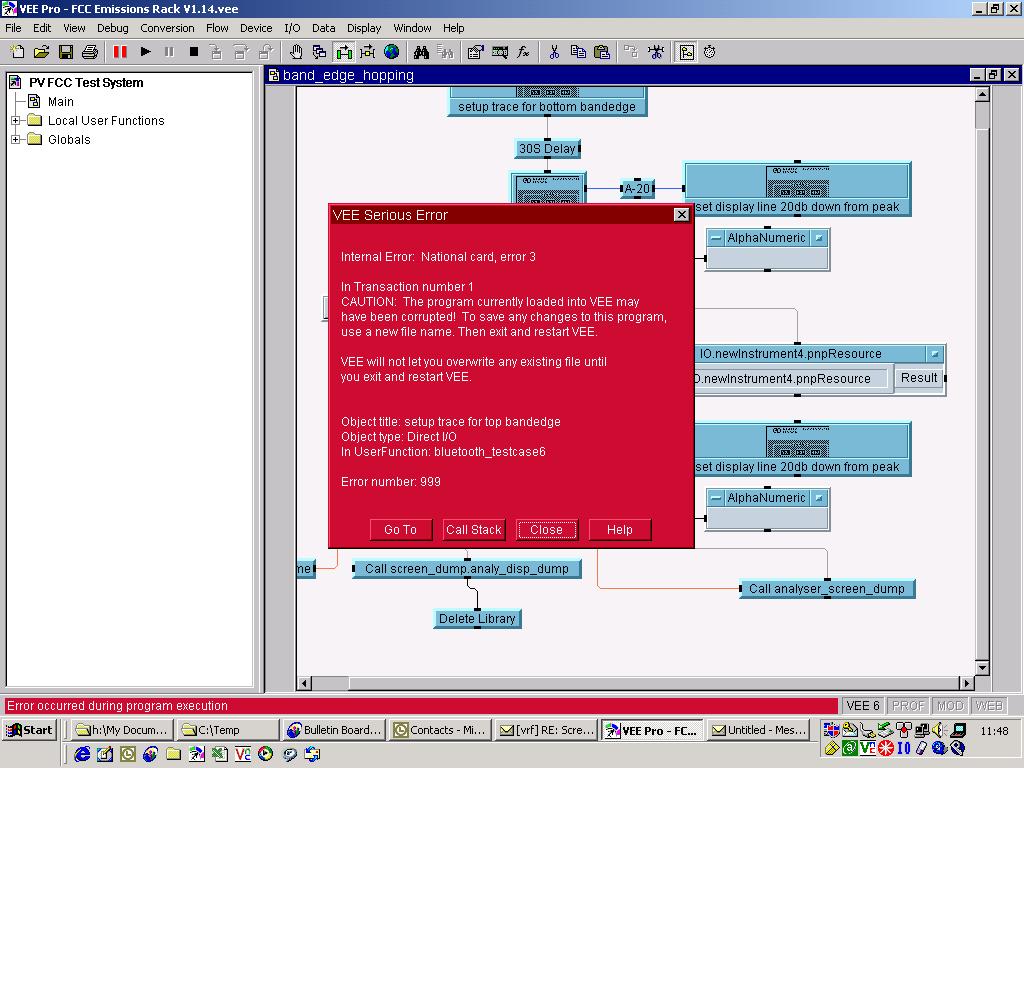This screenshot has width=1024, height=990.
Task: Minimize the upper AlphaNumeric object to icon
Action: click(716, 238)
